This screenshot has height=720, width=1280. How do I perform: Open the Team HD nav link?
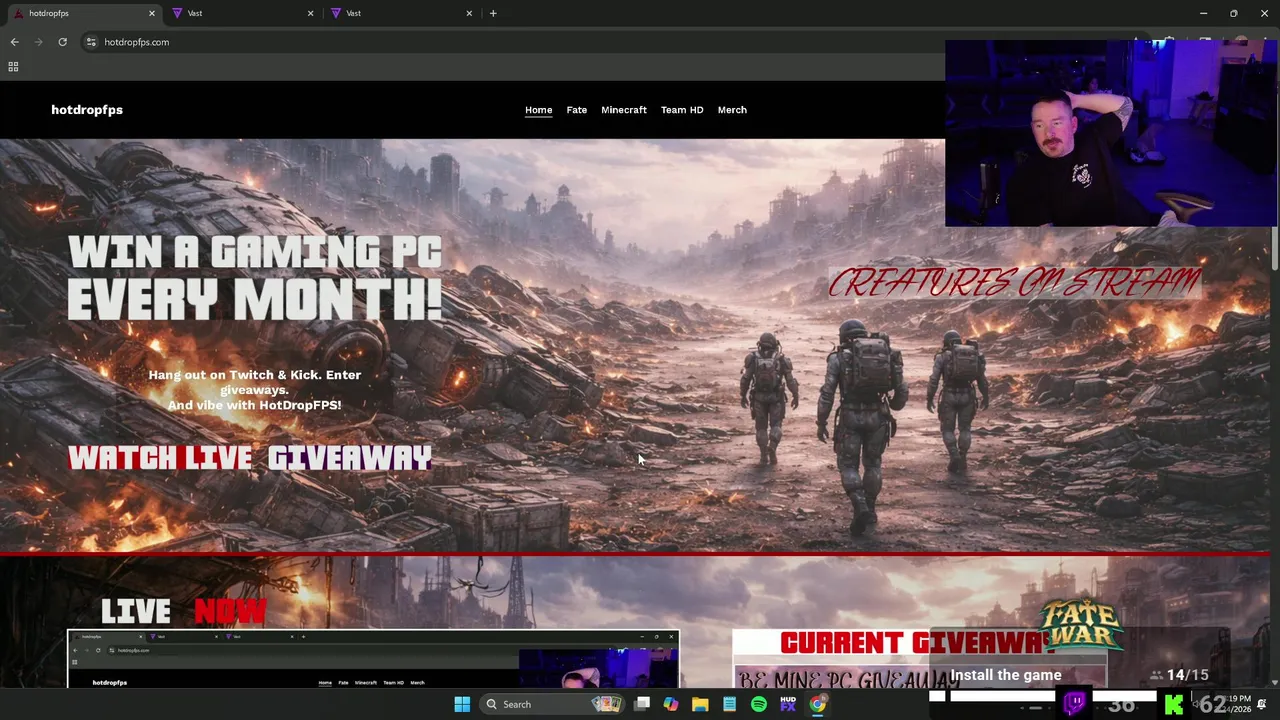(x=682, y=110)
